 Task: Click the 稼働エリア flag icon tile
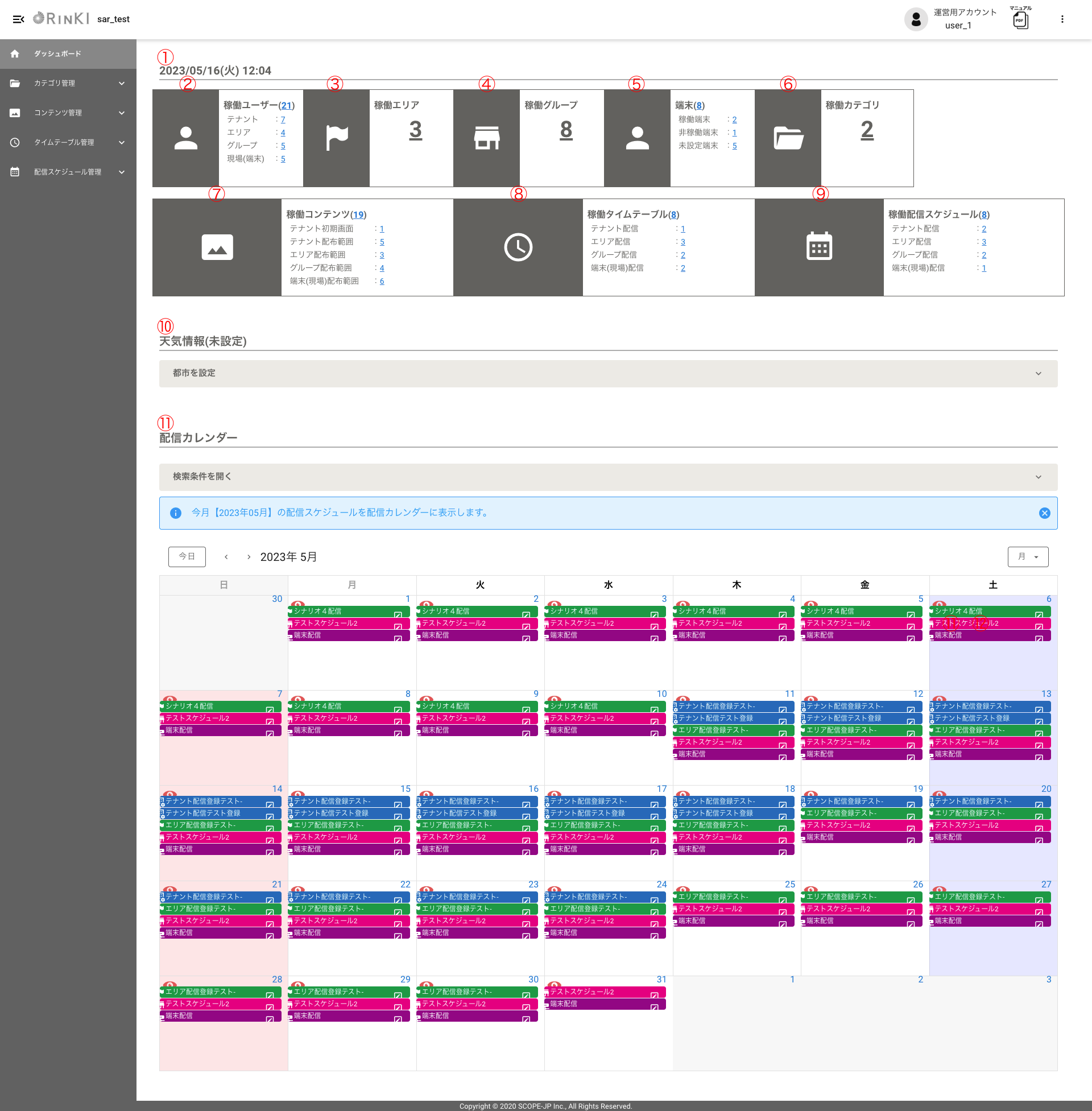(x=336, y=138)
